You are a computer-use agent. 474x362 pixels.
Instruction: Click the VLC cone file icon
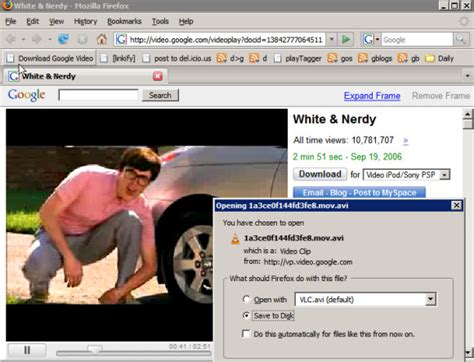click(x=235, y=238)
